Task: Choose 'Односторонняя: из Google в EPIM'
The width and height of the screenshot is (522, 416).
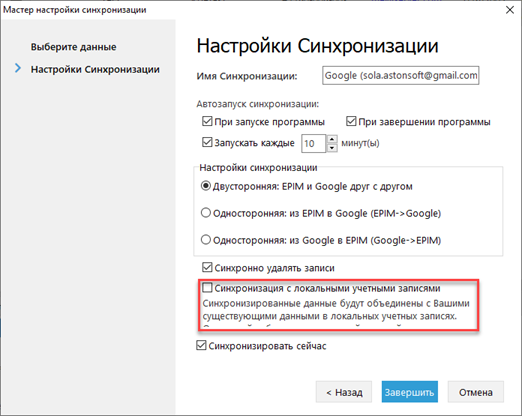Action: (206, 240)
